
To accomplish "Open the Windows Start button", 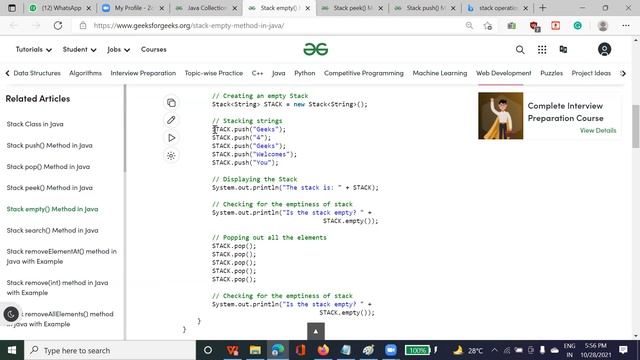I will point(12,350).
